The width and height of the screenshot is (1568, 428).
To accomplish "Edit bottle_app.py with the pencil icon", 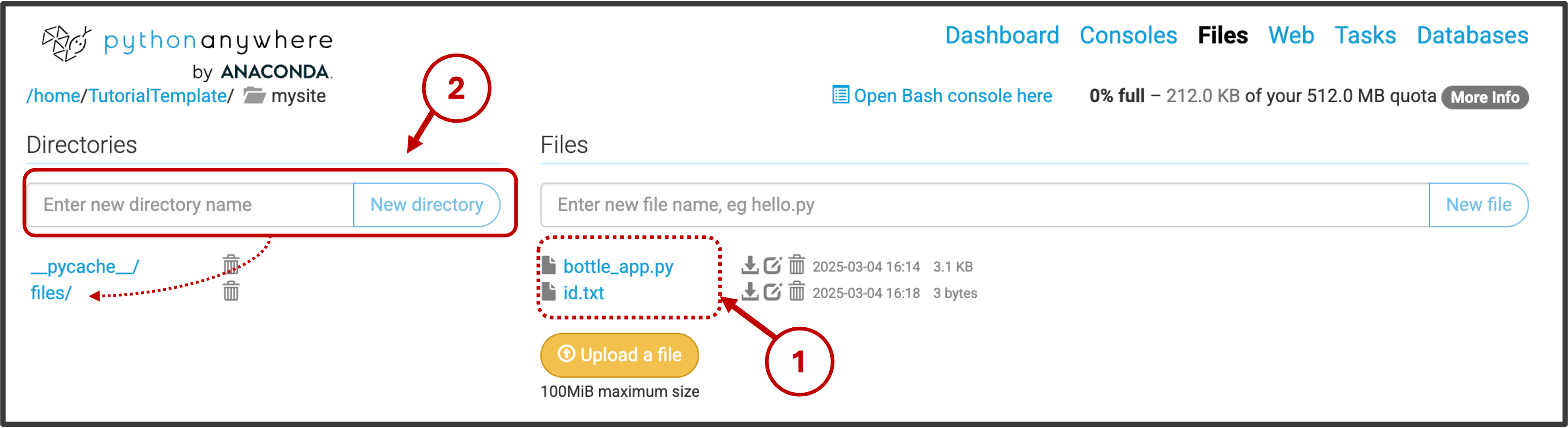I will click(x=772, y=266).
